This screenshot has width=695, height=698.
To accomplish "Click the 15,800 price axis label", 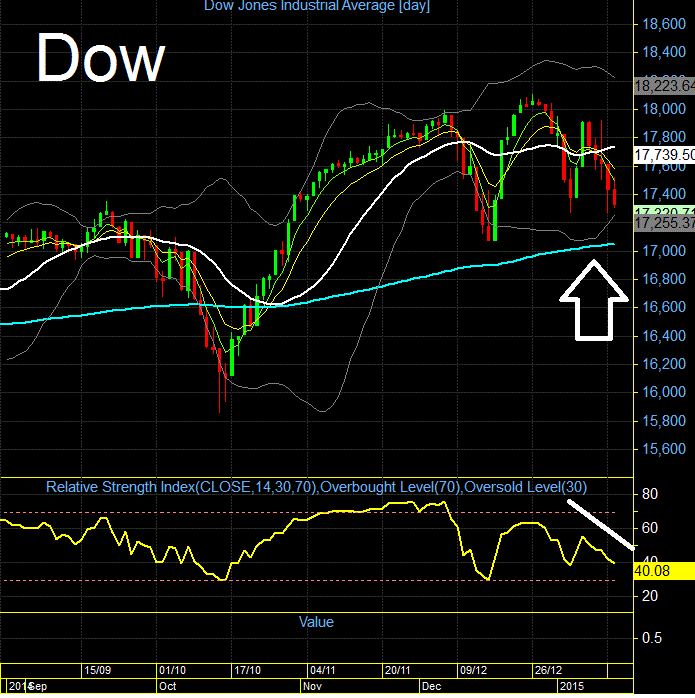I will pos(663,421).
